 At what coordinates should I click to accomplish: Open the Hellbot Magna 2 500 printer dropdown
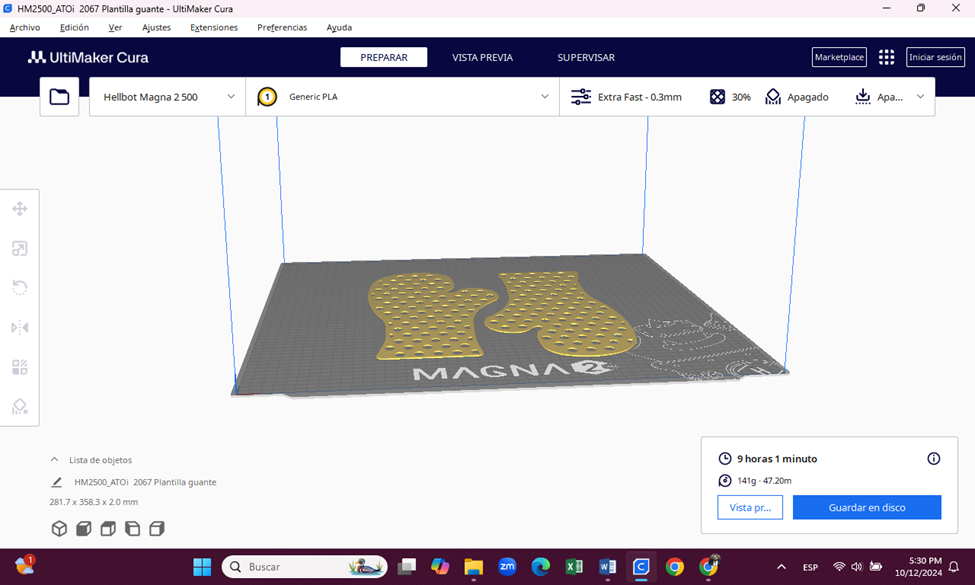point(167,97)
